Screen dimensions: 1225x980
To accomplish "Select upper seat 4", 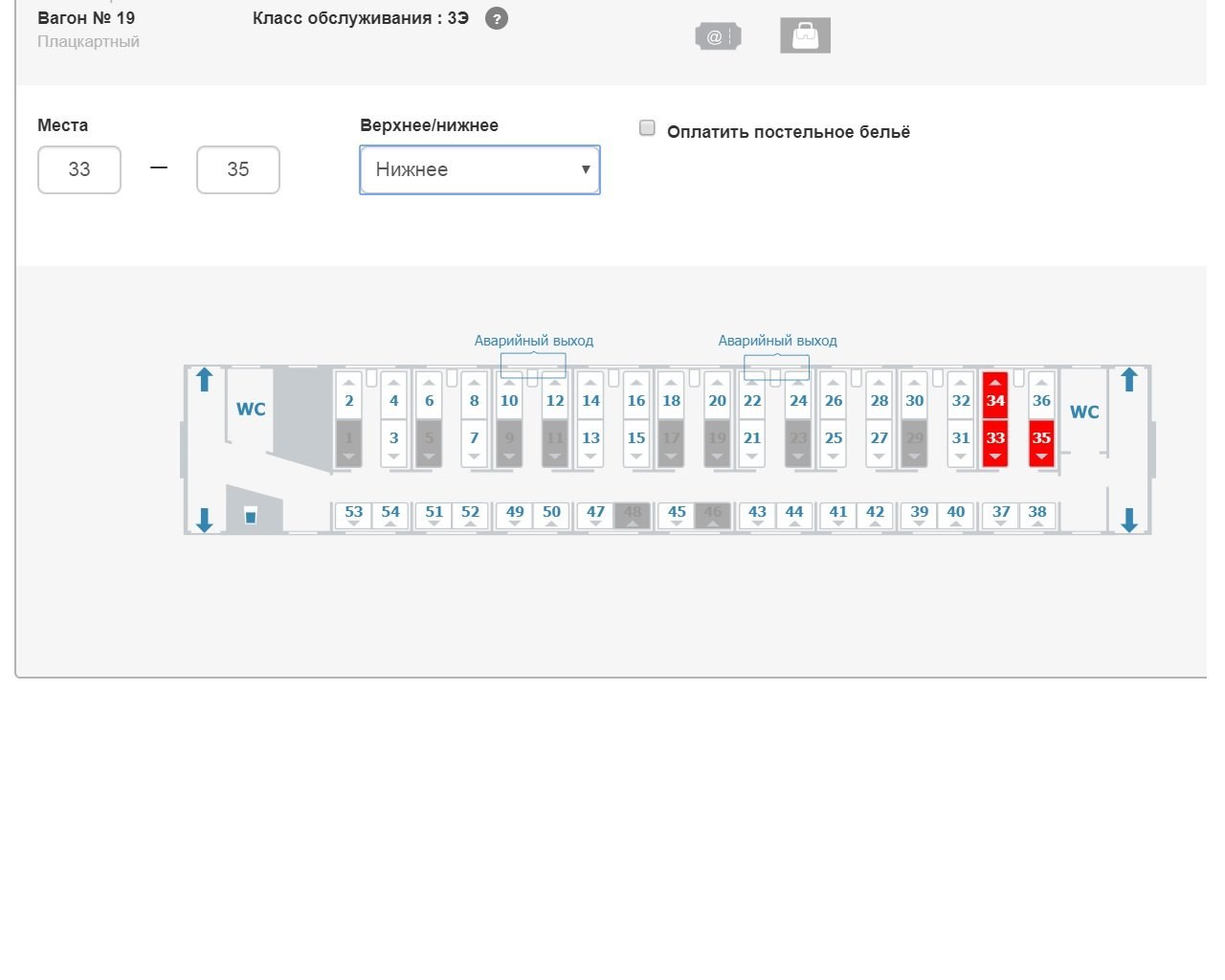I will coord(393,396).
